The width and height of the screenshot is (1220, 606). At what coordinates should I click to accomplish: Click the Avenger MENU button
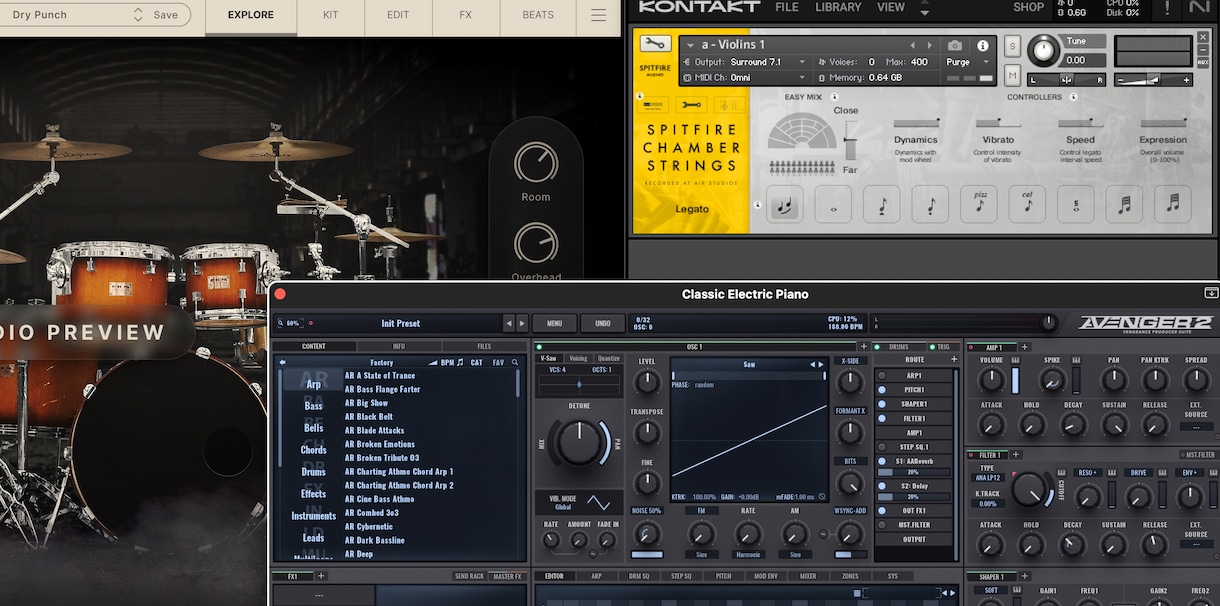(554, 323)
